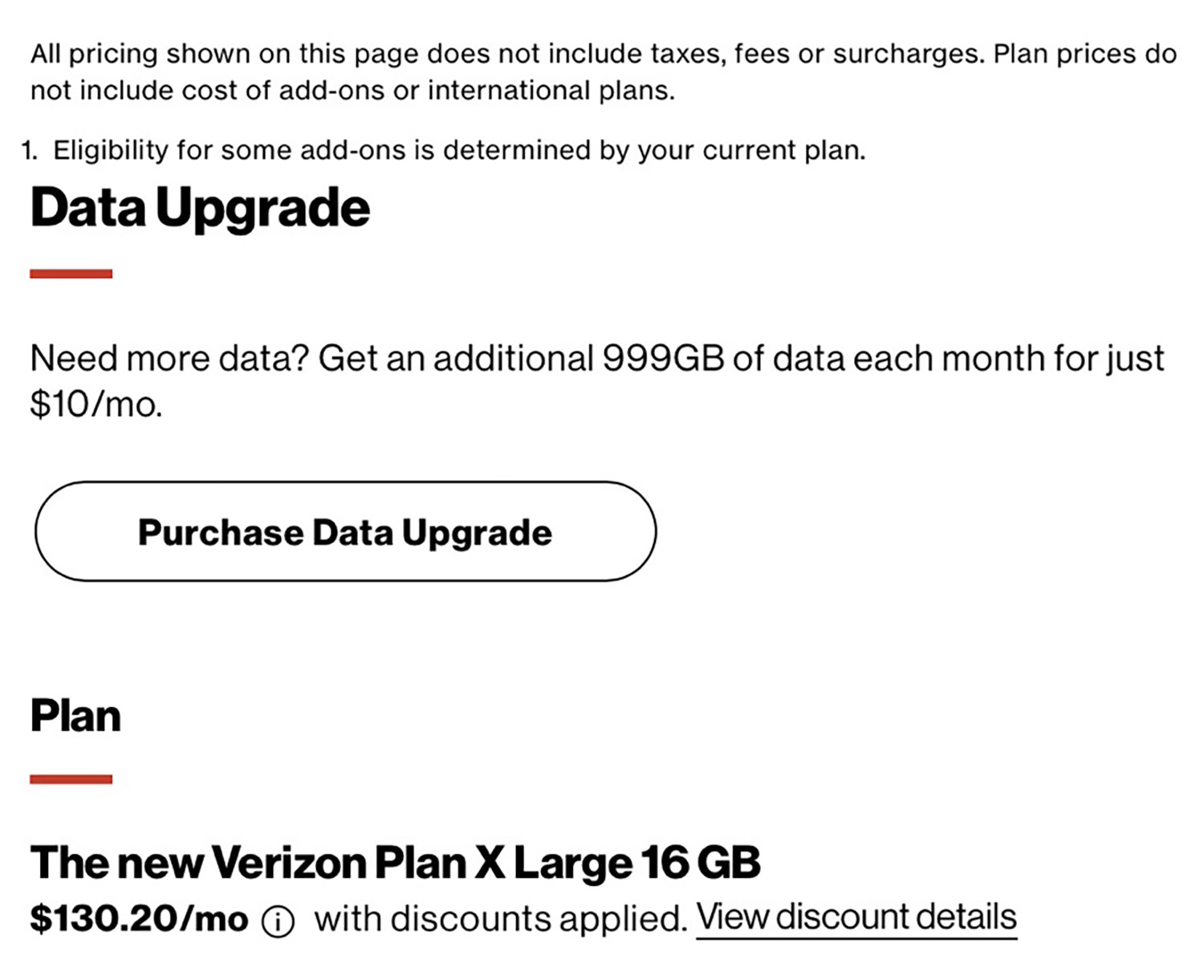Screen dimensions: 1204x980
Task: Click the Purchase Data Upgrade button
Action: pos(345,531)
